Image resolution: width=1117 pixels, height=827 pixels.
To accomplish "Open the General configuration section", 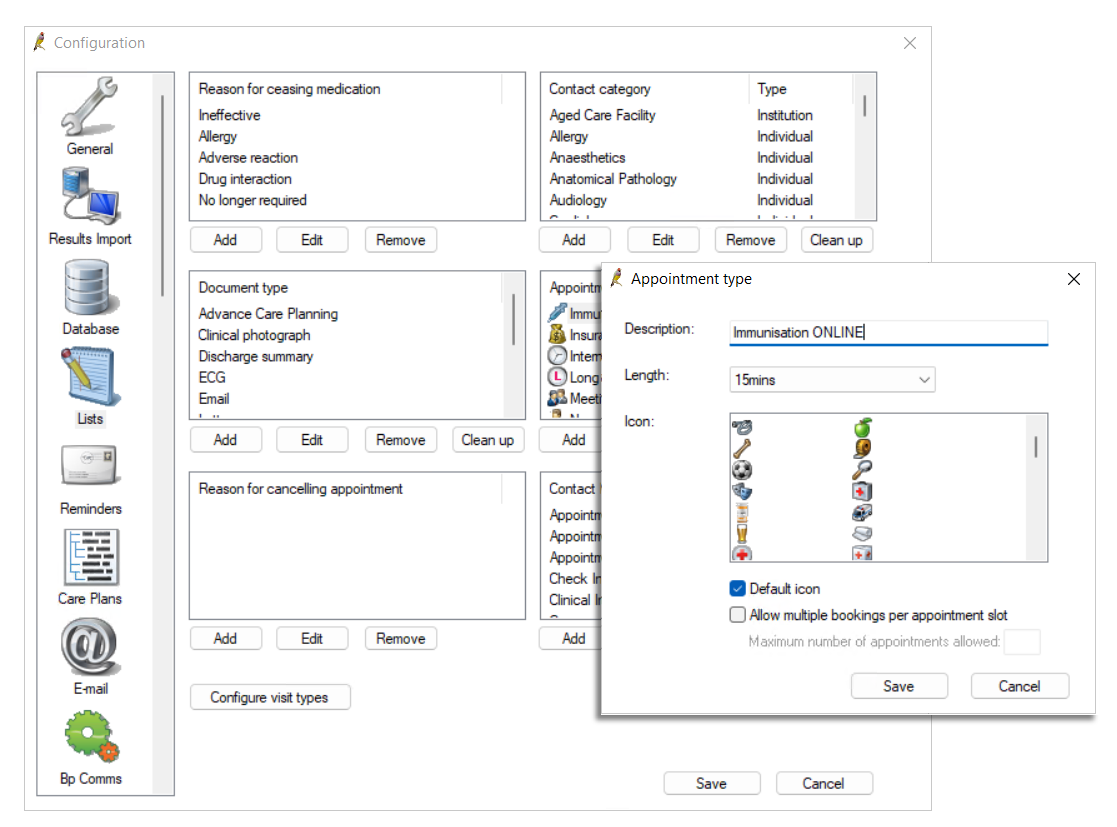I will tap(90, 117).
